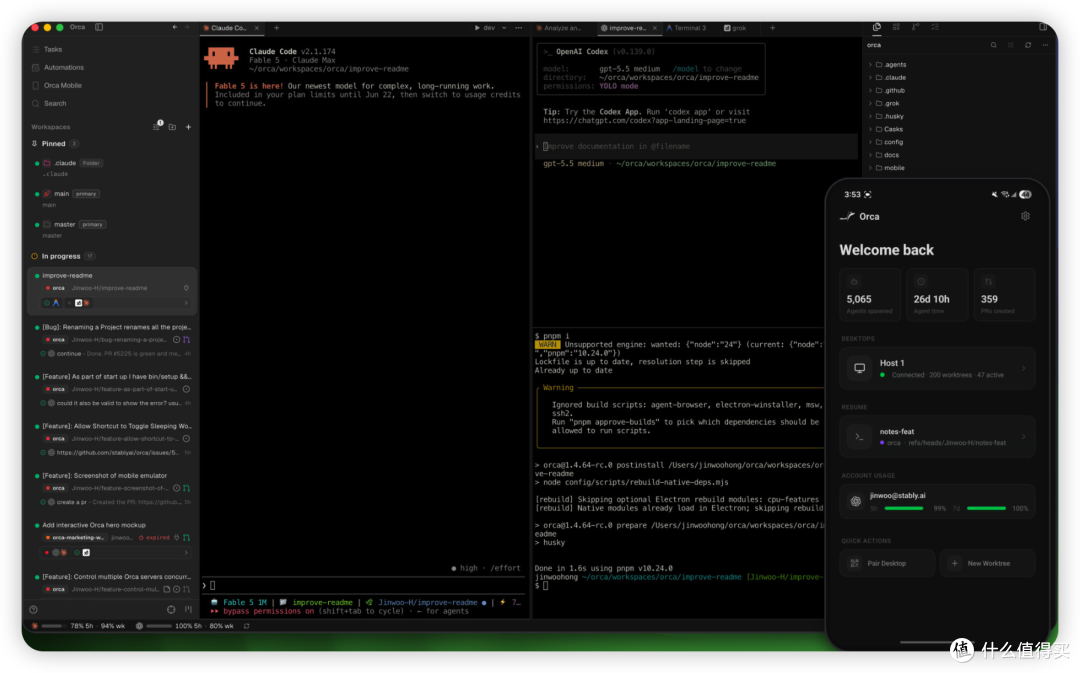
Task: Focus the Codex prompt input field
Action: coord(696,146)
